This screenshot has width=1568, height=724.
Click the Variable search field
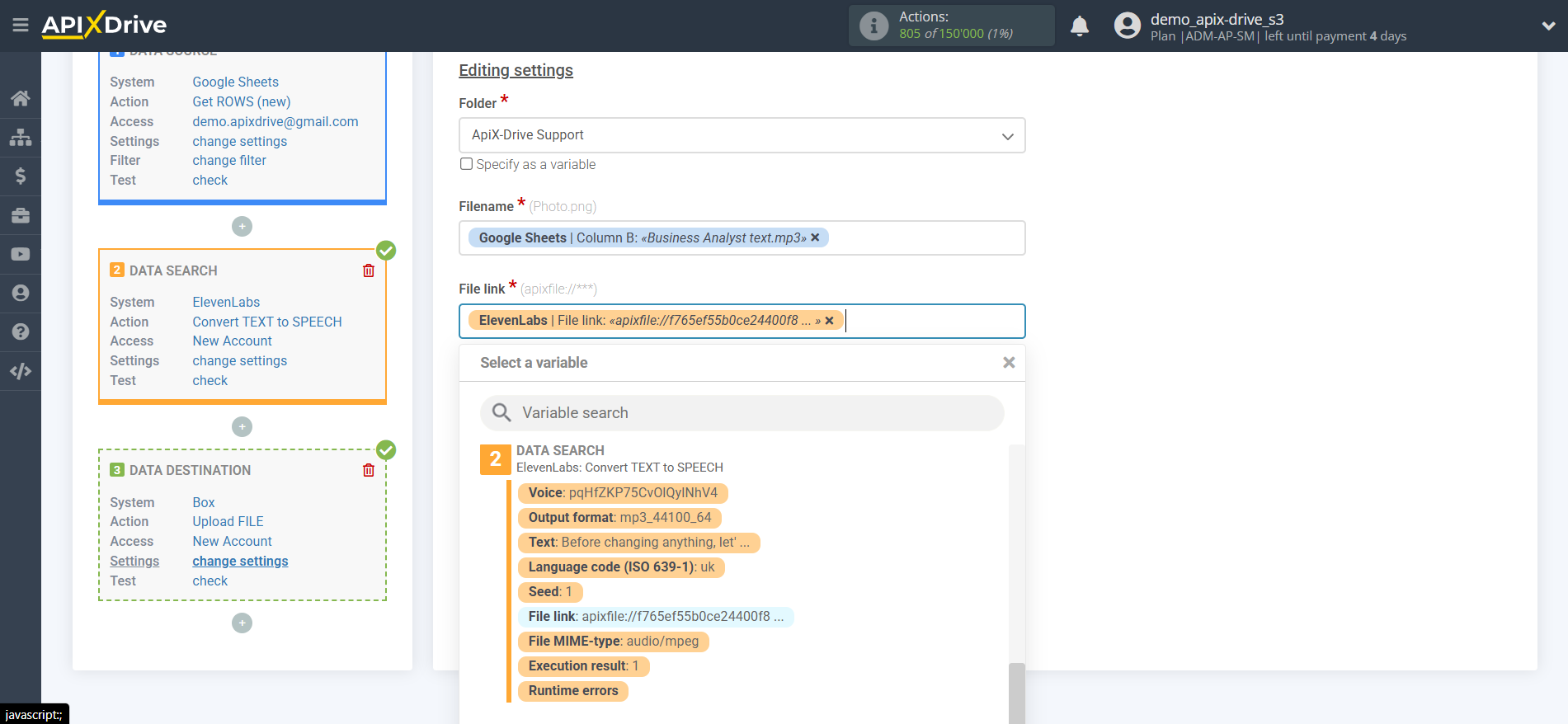(742, 412)
